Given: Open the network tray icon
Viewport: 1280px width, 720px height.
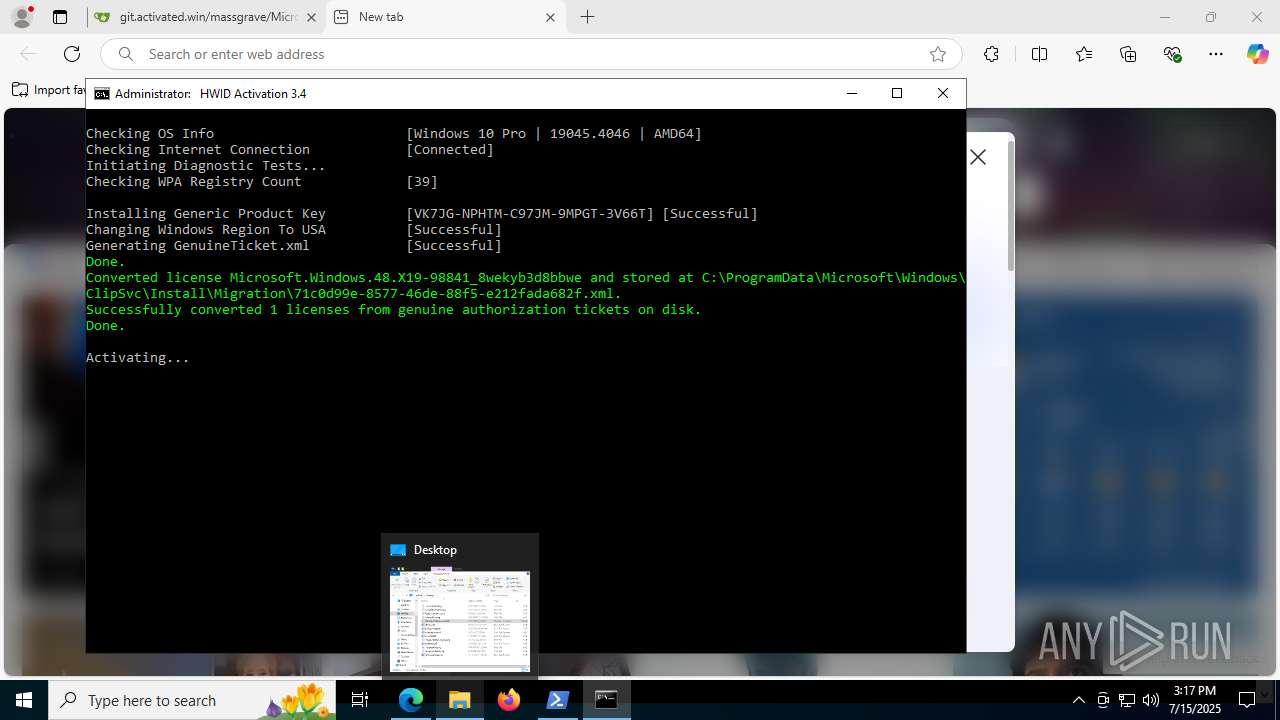Looking at the screenshot, I should tap(1127, 700).
